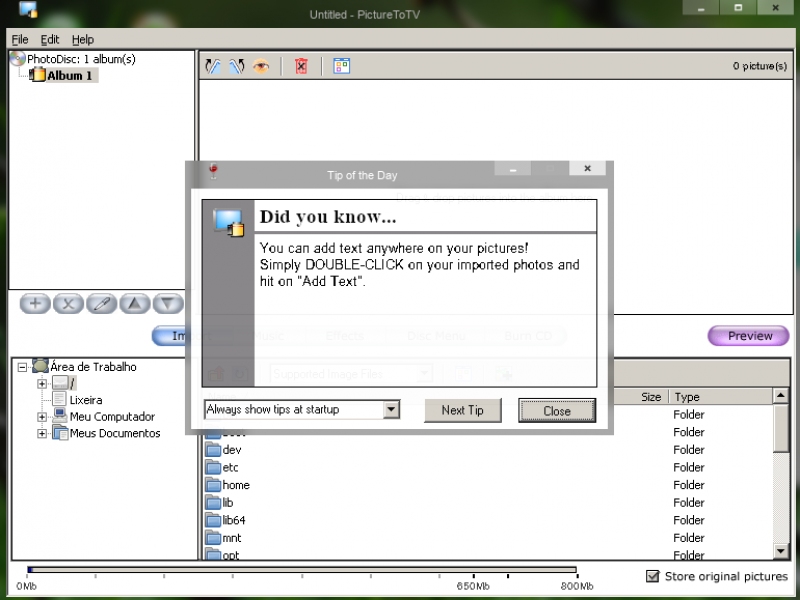Screen dimensions: 800x600
Task: Click the file list scroll down arrow
Action: 781,551
